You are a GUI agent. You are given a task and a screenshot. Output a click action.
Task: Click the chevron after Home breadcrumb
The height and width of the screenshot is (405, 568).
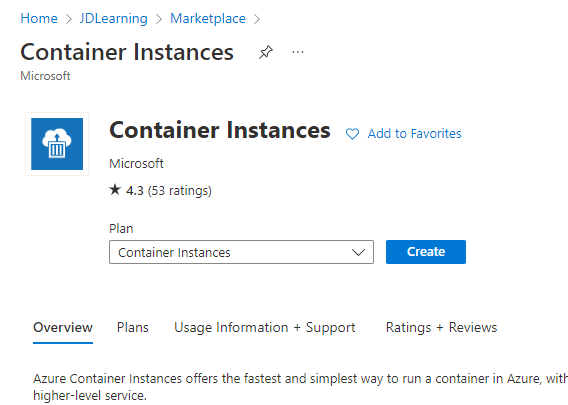click(68, 19)
